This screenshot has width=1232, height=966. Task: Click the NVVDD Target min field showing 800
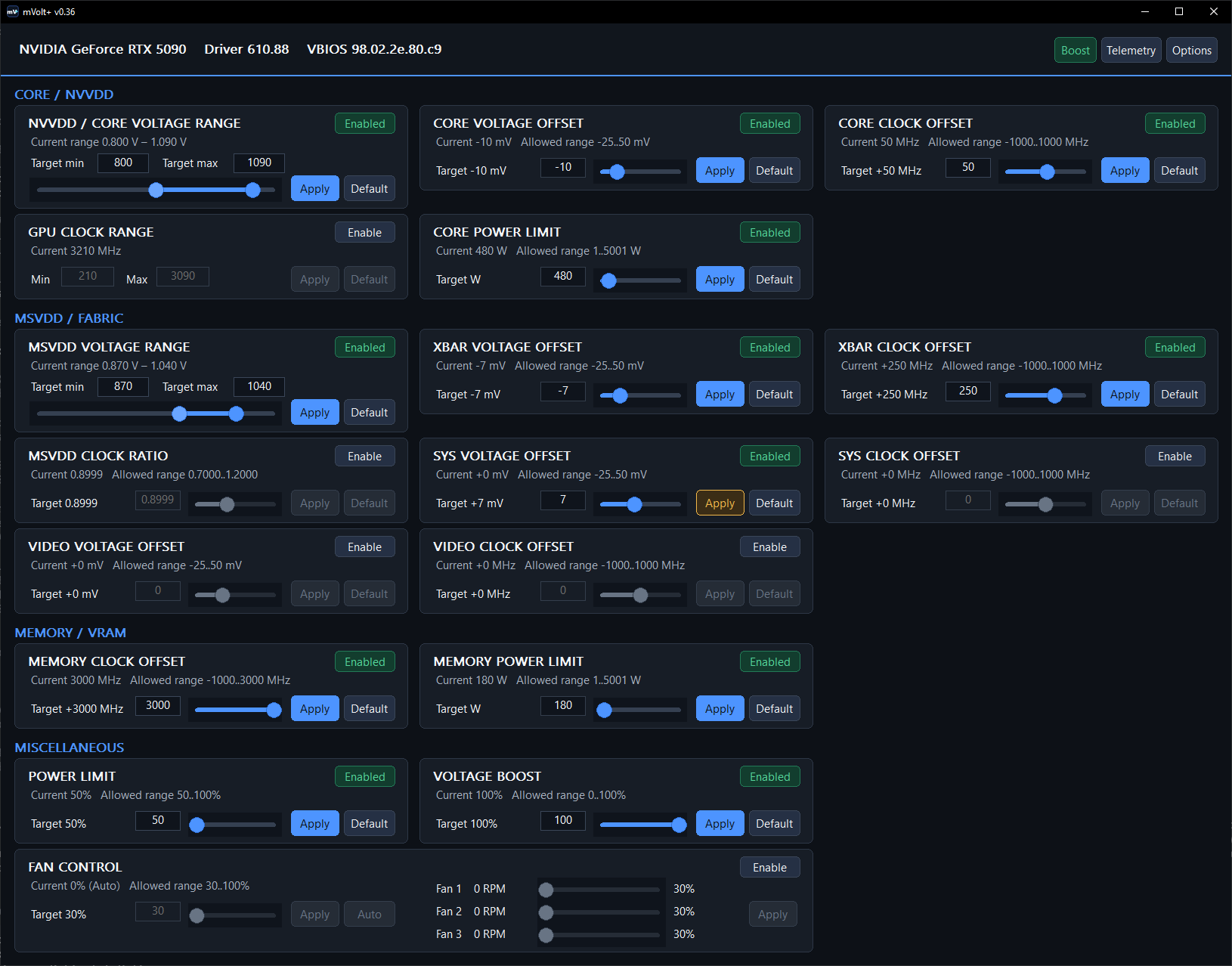click(123, 163)
